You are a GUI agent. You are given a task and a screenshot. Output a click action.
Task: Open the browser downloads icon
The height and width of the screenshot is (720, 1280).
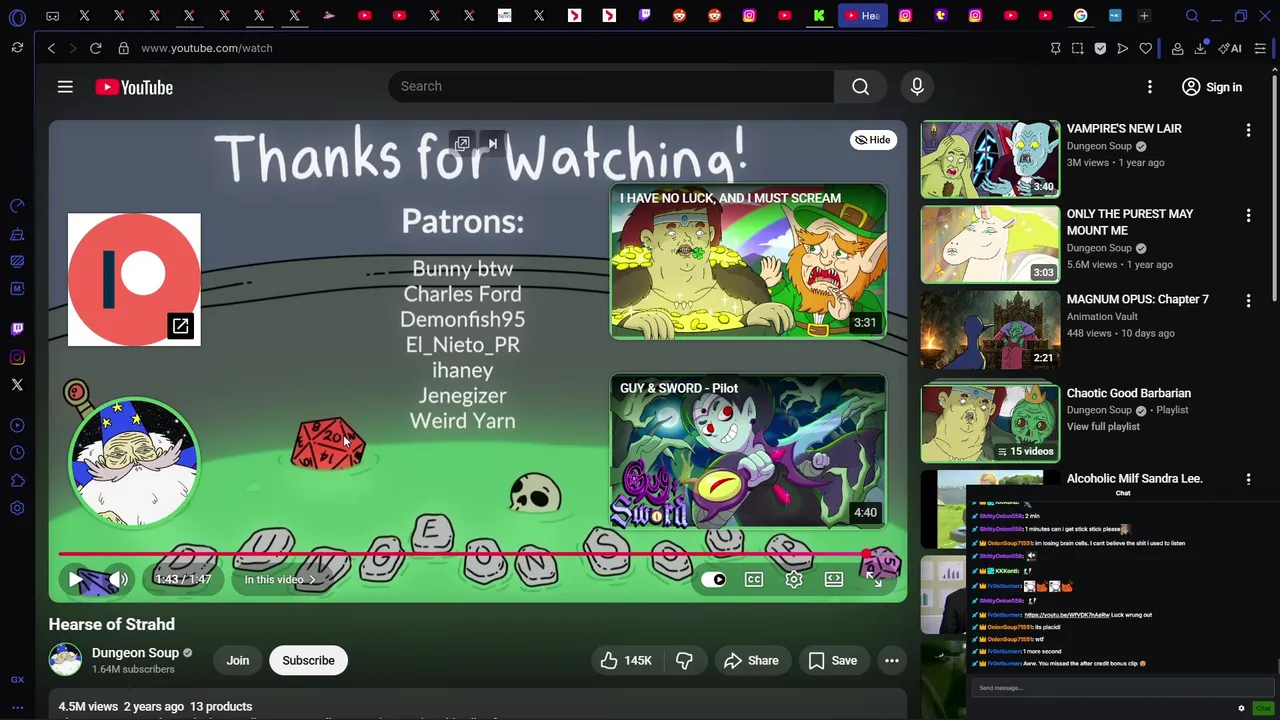pos(1200,48)
